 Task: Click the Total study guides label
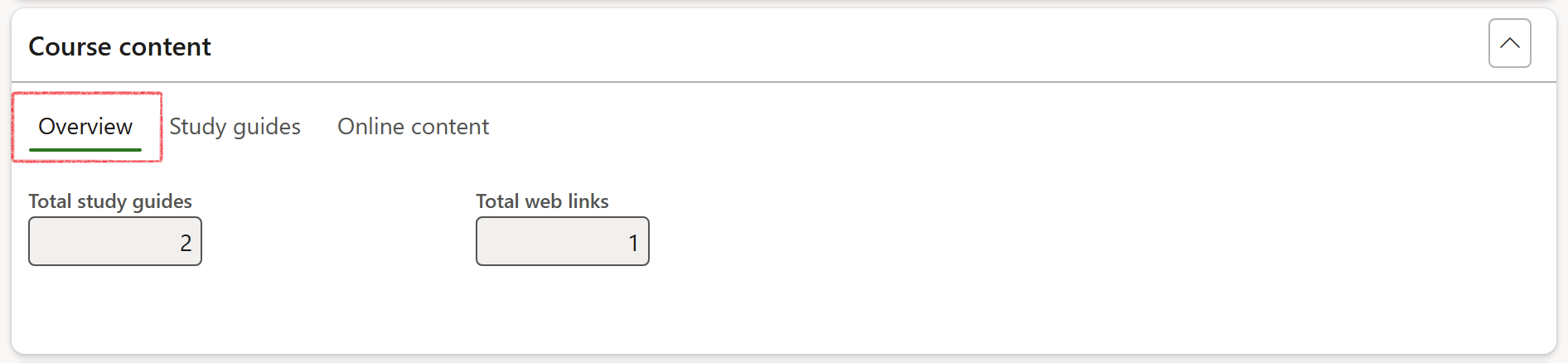(x=110, y=201)
